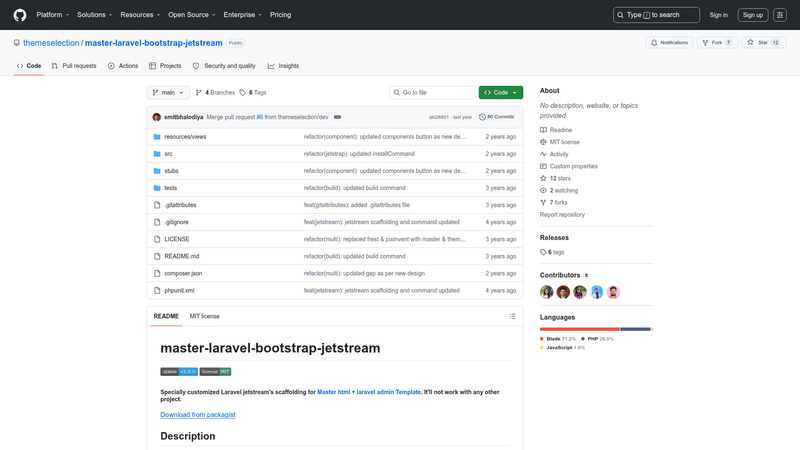Go to the Pricing page
This screenshot has width=800, height=450.
tap(281, 15)
